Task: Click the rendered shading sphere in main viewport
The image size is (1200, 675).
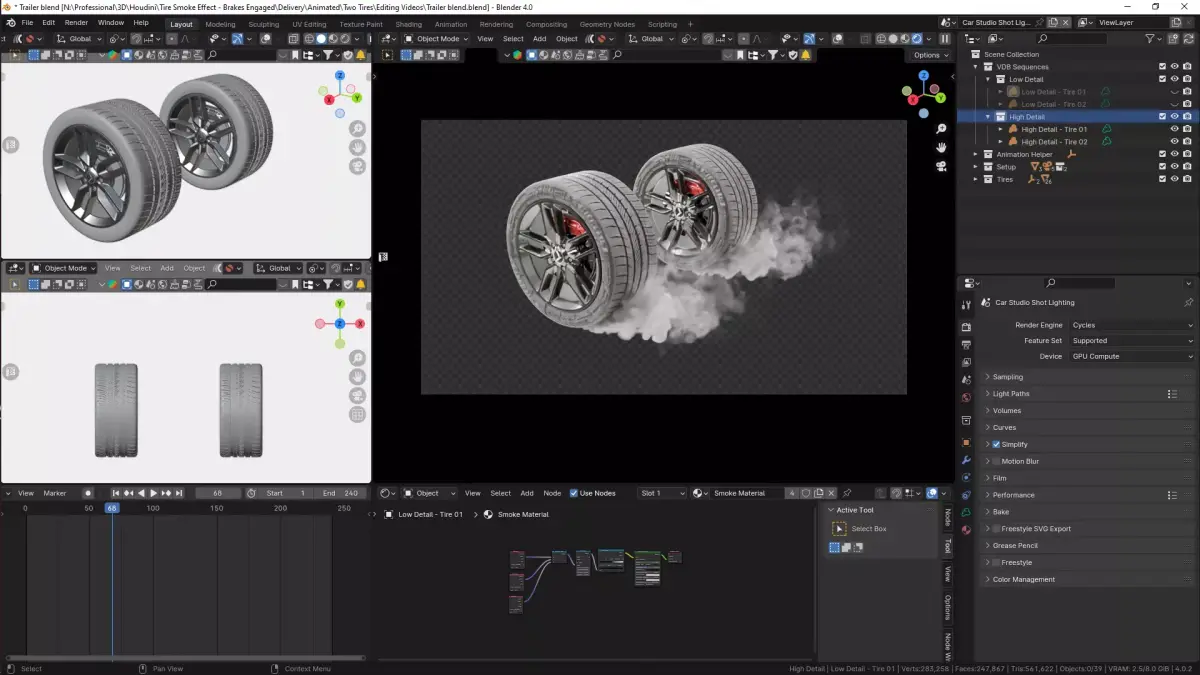Action: pos(917,39)
